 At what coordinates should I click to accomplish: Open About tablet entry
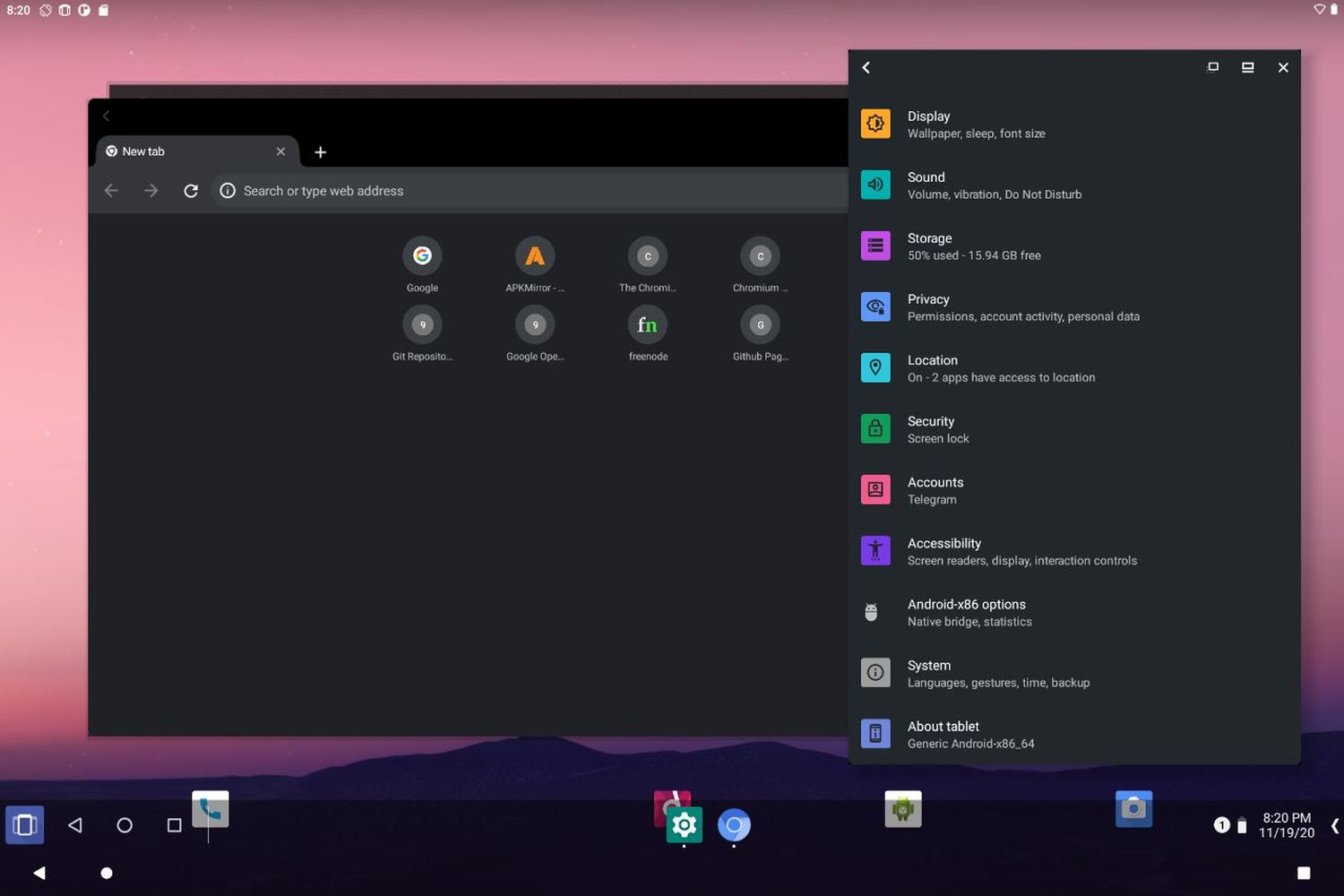(969, 734)
